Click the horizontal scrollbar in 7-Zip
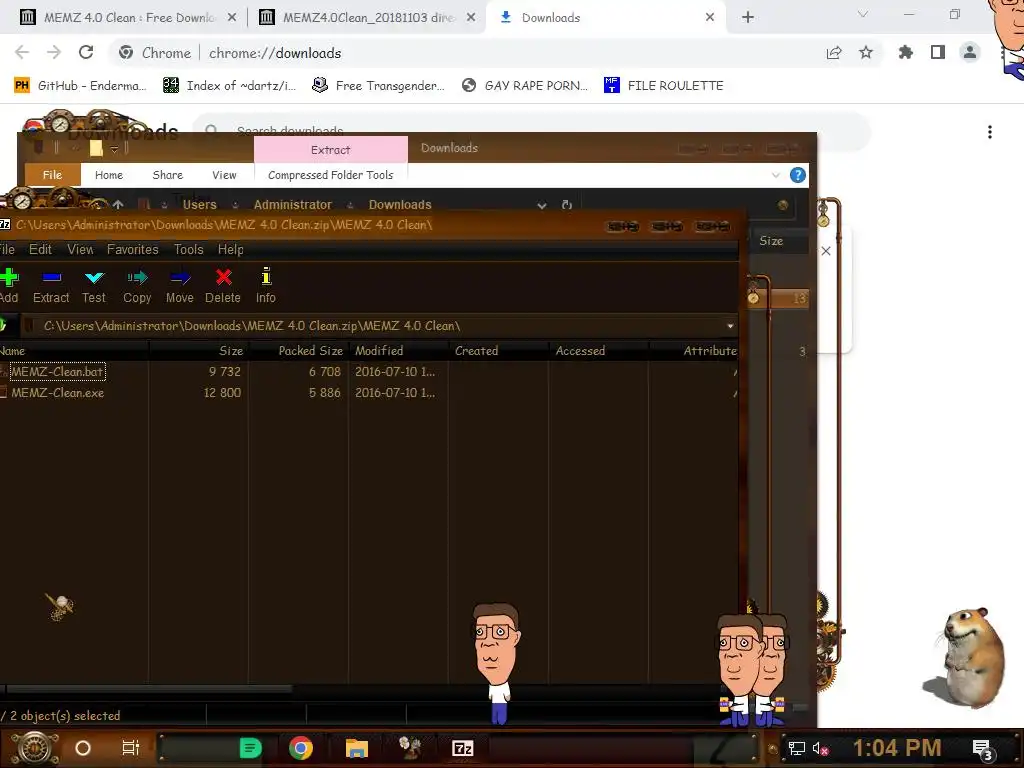 tap(149, 689)
